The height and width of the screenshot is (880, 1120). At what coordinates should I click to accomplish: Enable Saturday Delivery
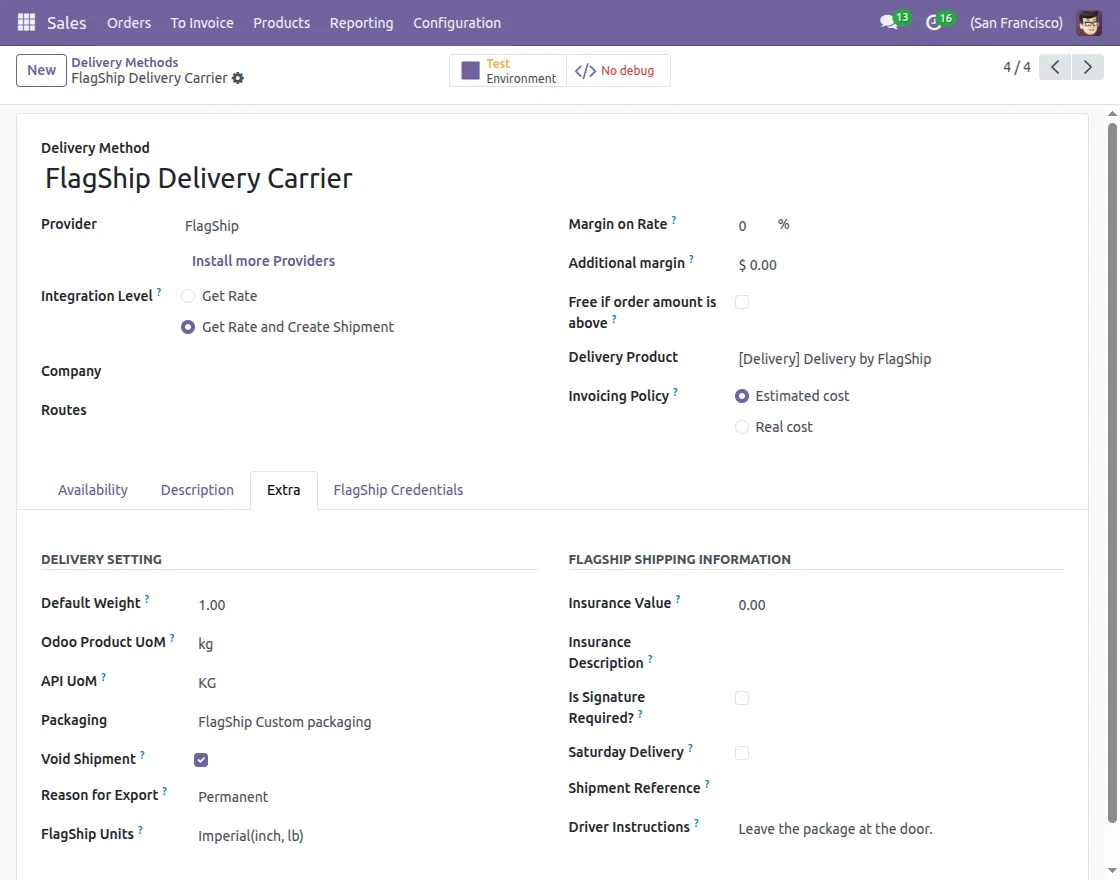pos(742,752)
